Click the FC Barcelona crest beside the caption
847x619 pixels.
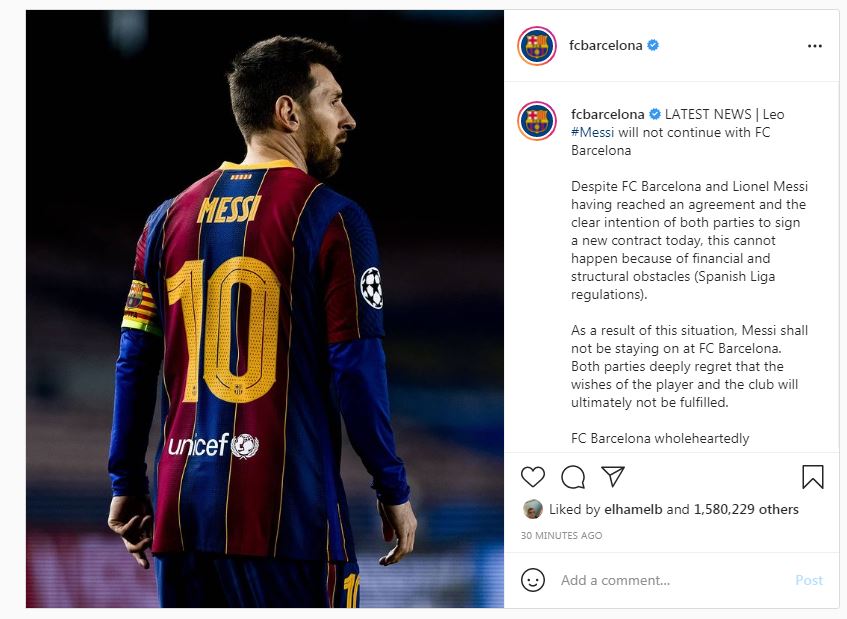pos(537,121)
